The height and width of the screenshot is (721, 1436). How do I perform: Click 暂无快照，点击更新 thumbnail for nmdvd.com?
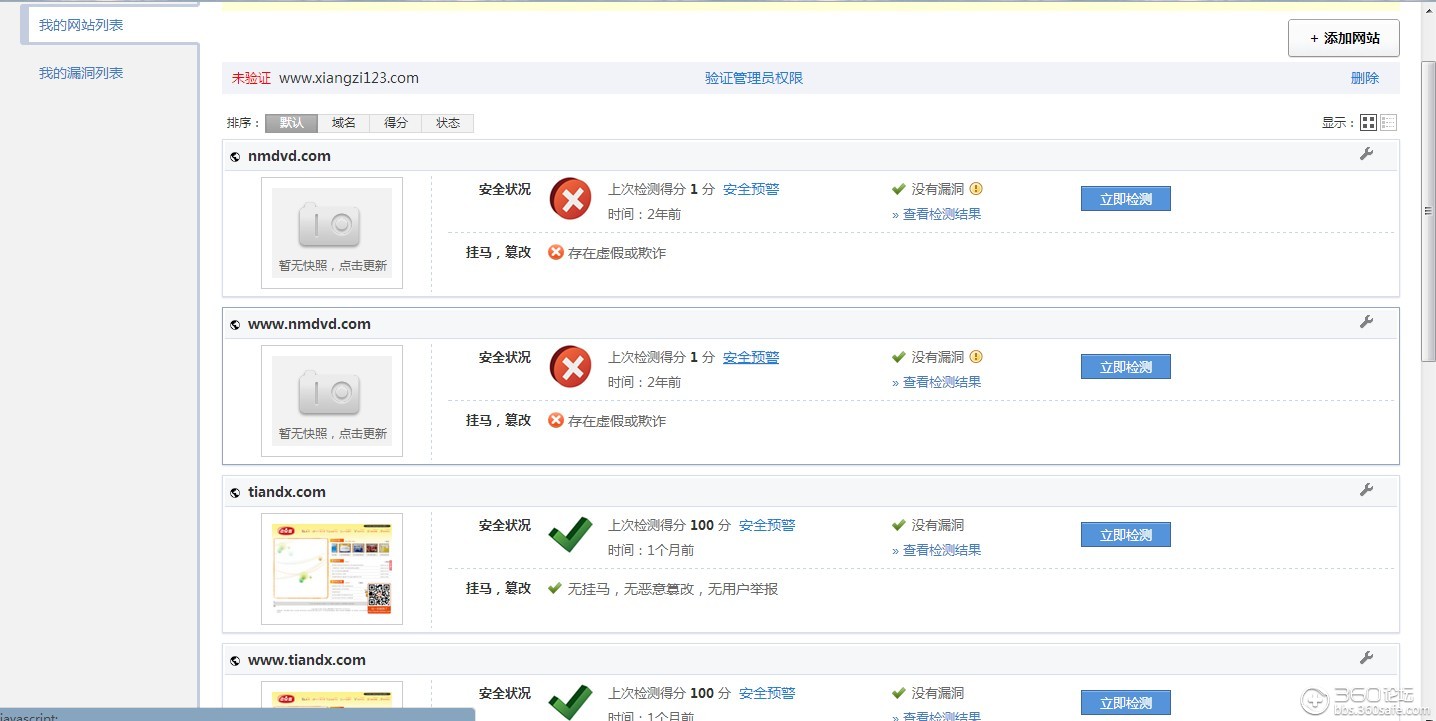(332, 232)
